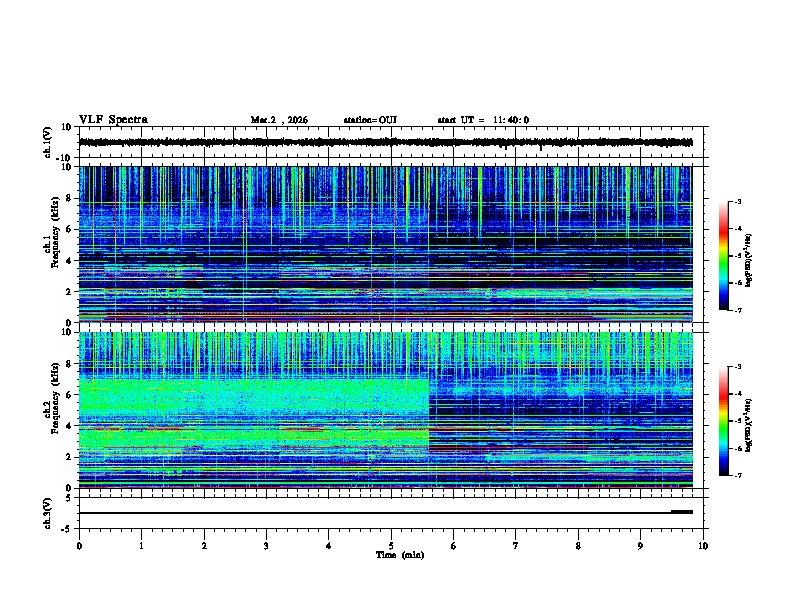The image size is (792, 612).
Task: Click the "VLF Spectra" plot title
Action: (113, 119)
